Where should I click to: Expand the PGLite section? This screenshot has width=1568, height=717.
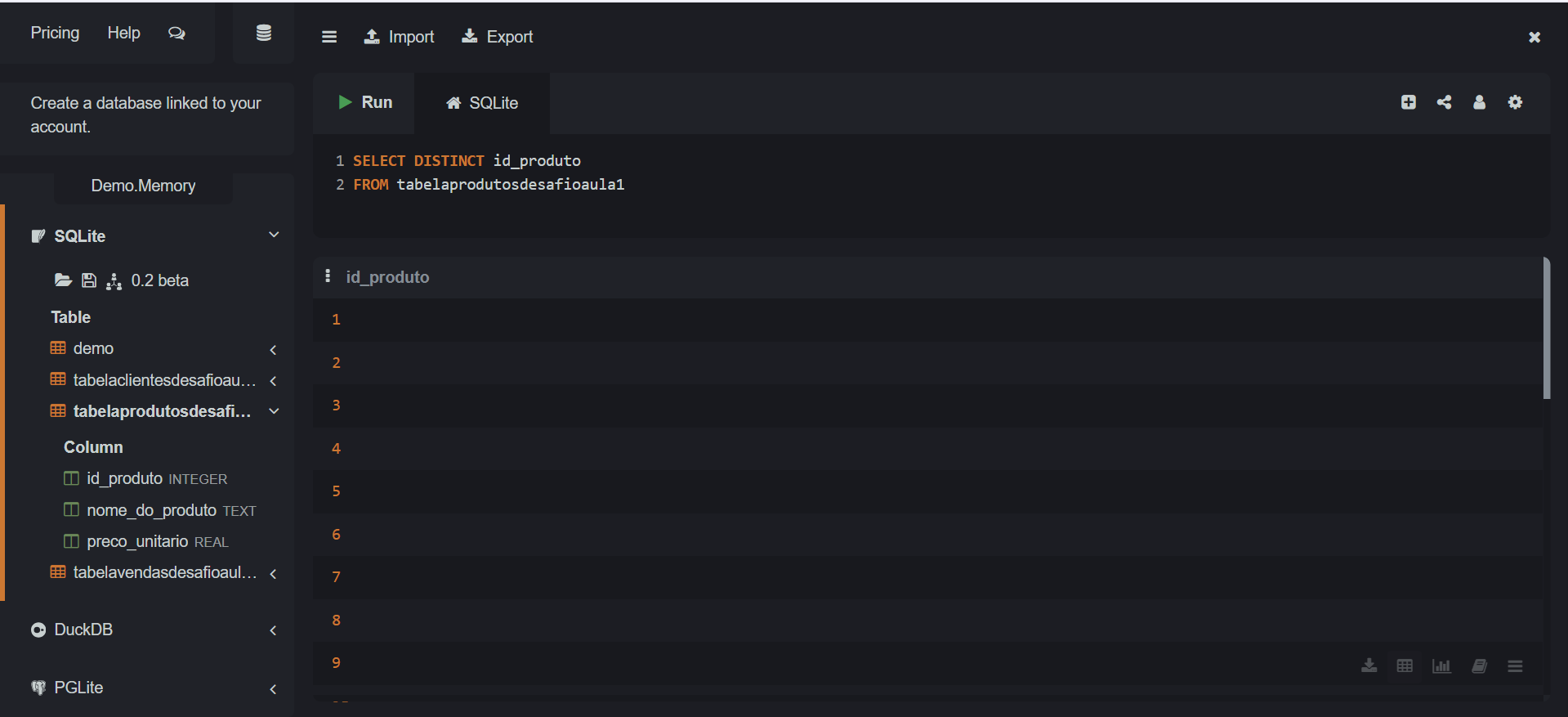pyautogui.click(x=273, y=688)
